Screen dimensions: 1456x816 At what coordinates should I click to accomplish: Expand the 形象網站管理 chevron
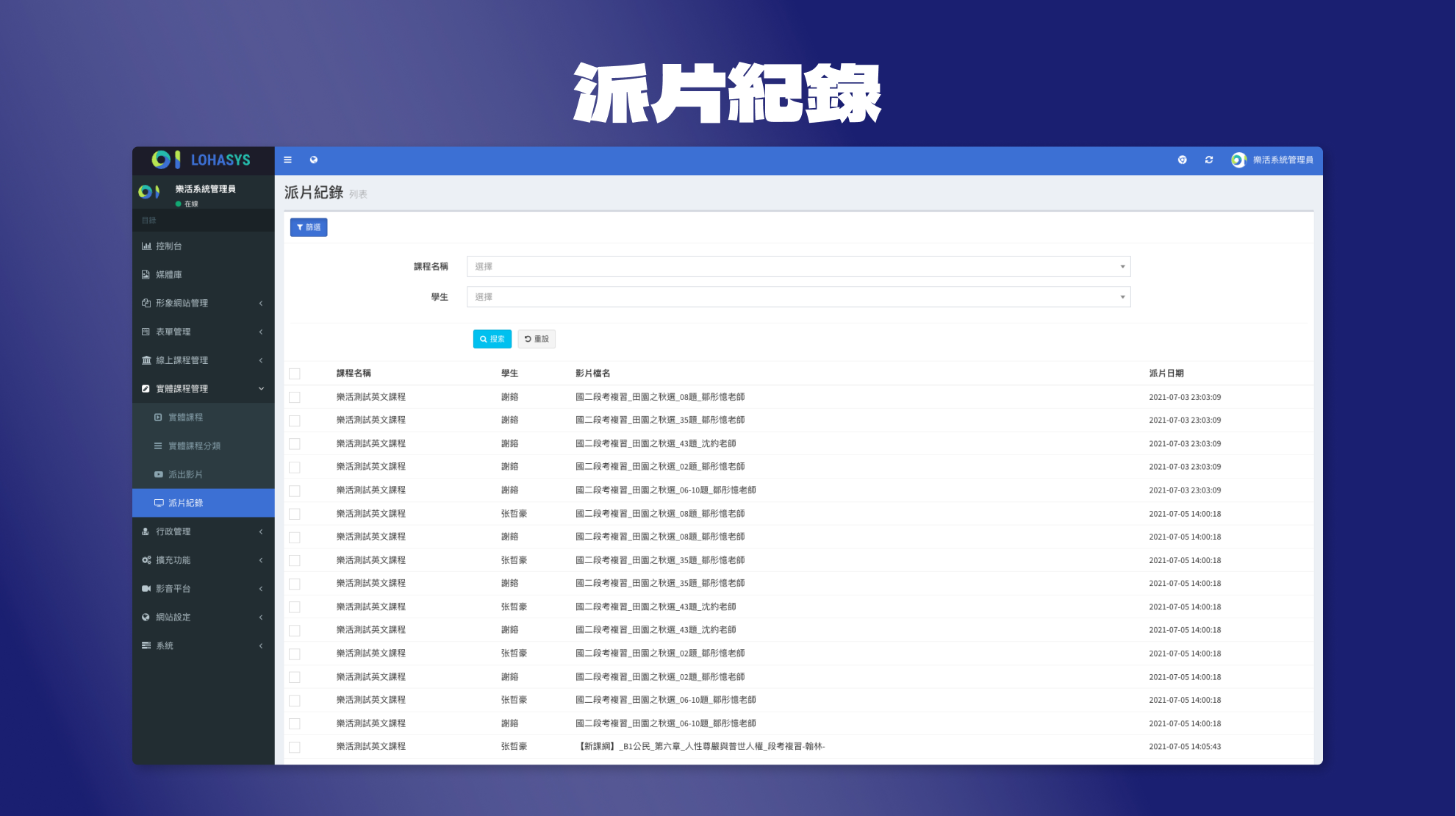(x=261, y=304)
